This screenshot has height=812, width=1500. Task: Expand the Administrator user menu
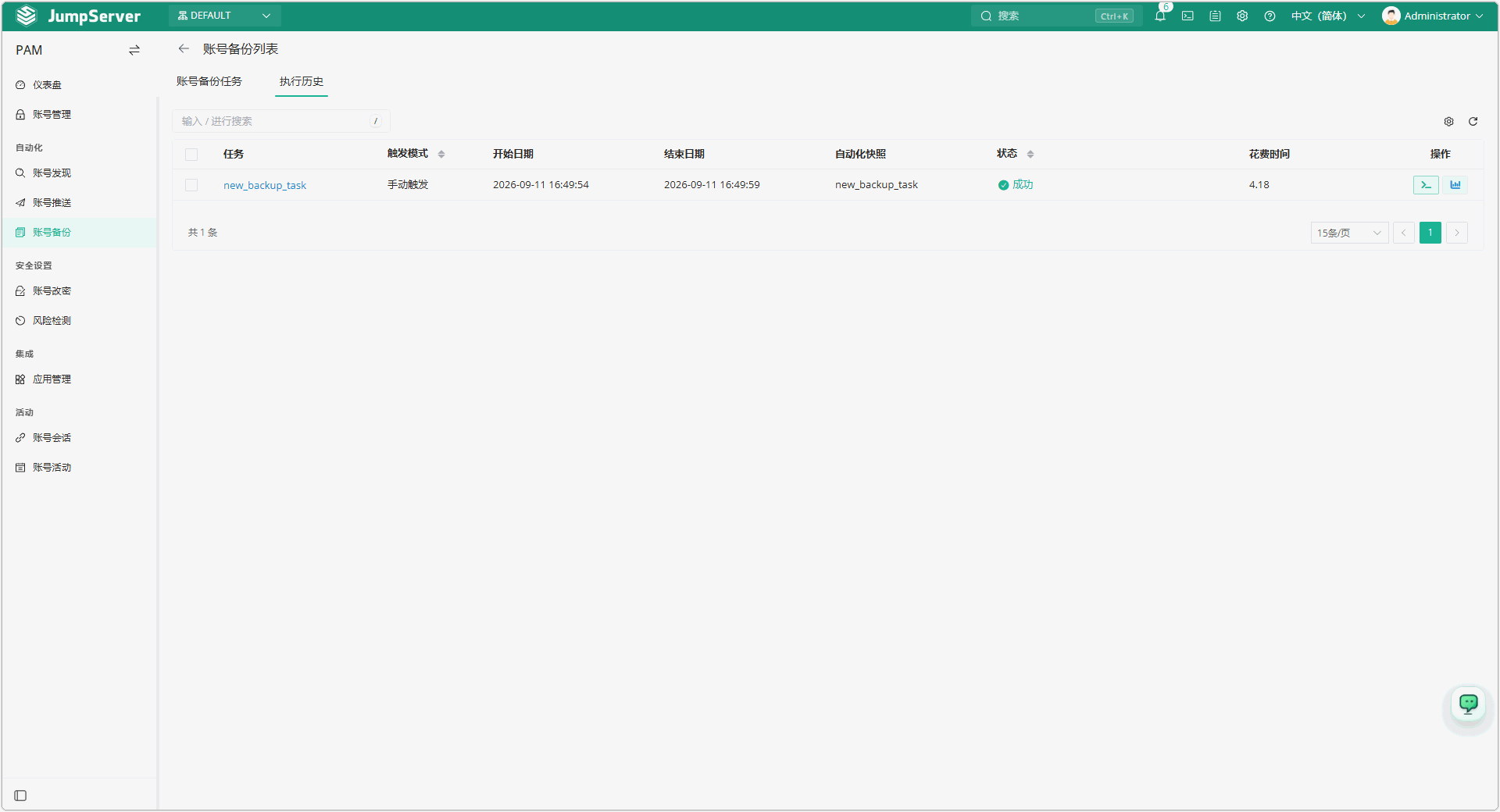(x=1433, y=16)
